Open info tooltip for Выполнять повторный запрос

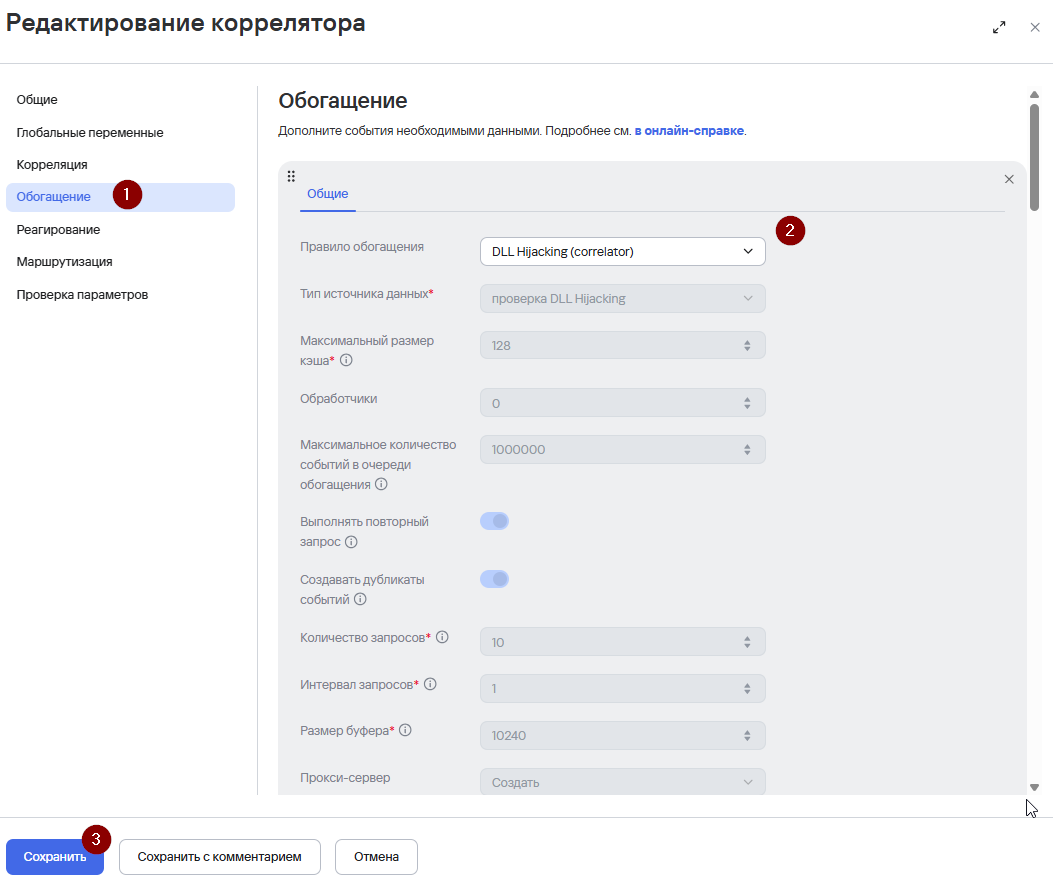351,542
